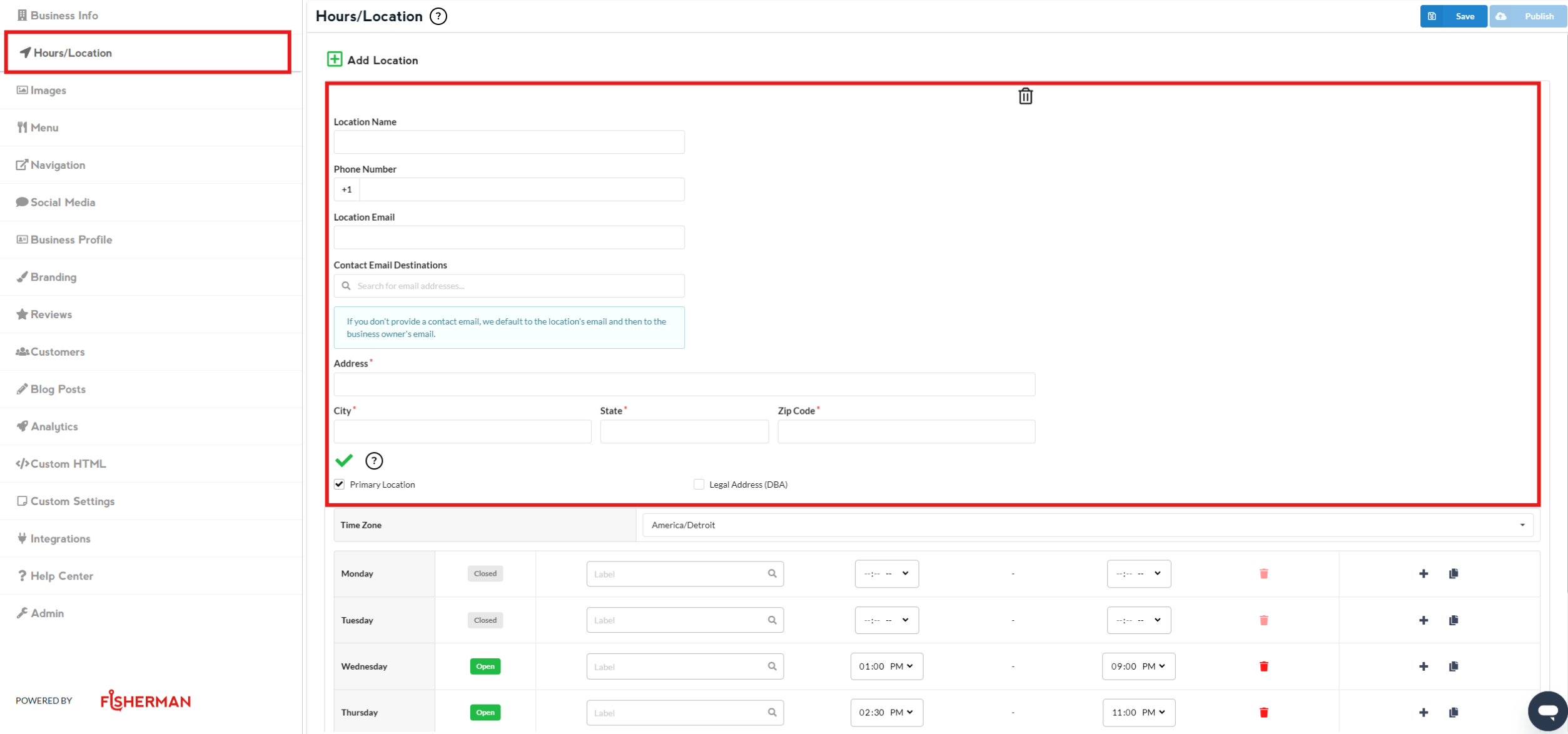Click the address validation help icon

pyautogui.click(x=374, y=461)
